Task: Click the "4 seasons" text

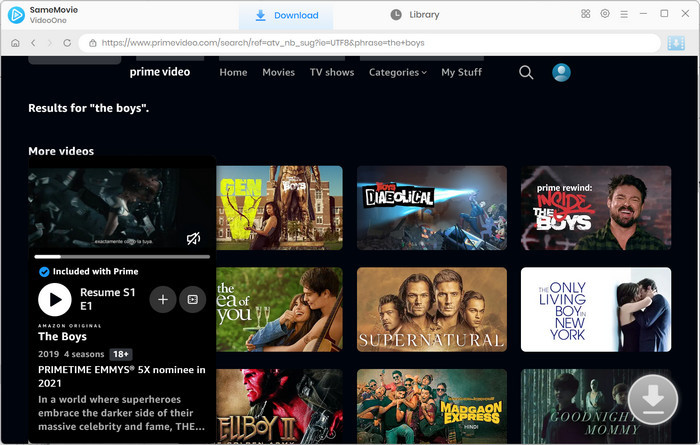Action: (x=84, y=354)
